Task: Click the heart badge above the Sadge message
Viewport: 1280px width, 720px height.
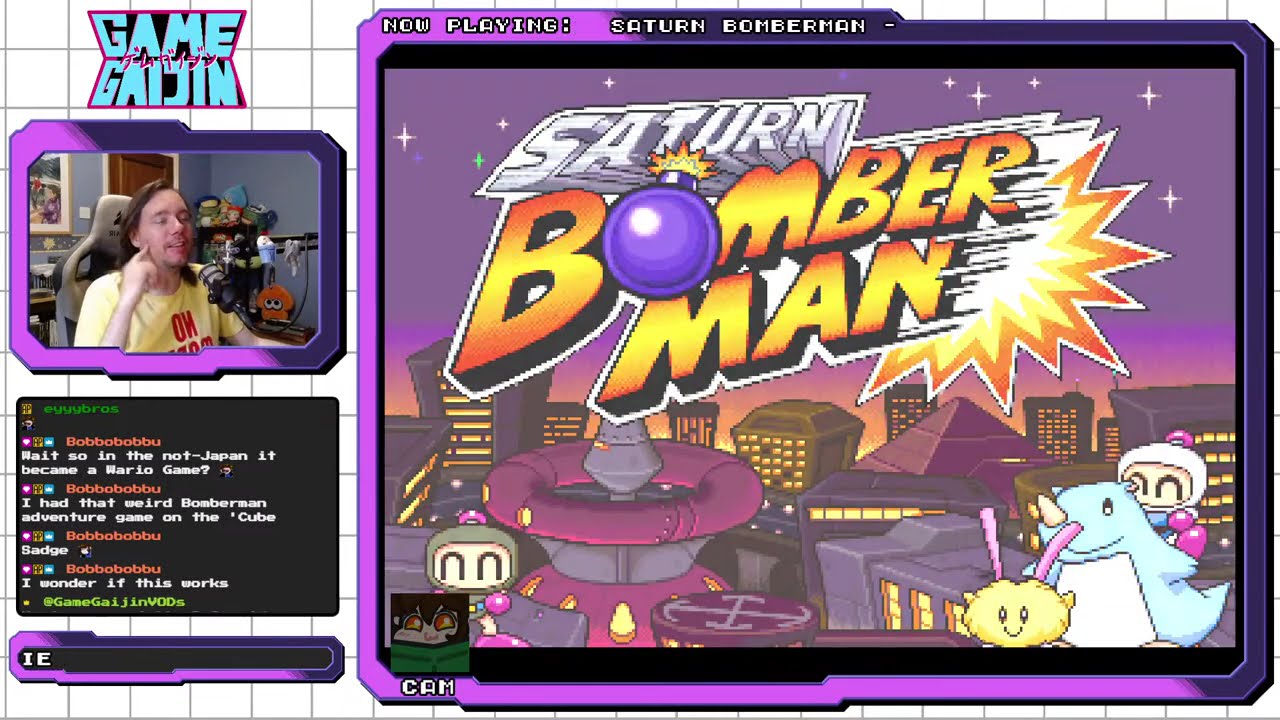Action: pos(27,536)
